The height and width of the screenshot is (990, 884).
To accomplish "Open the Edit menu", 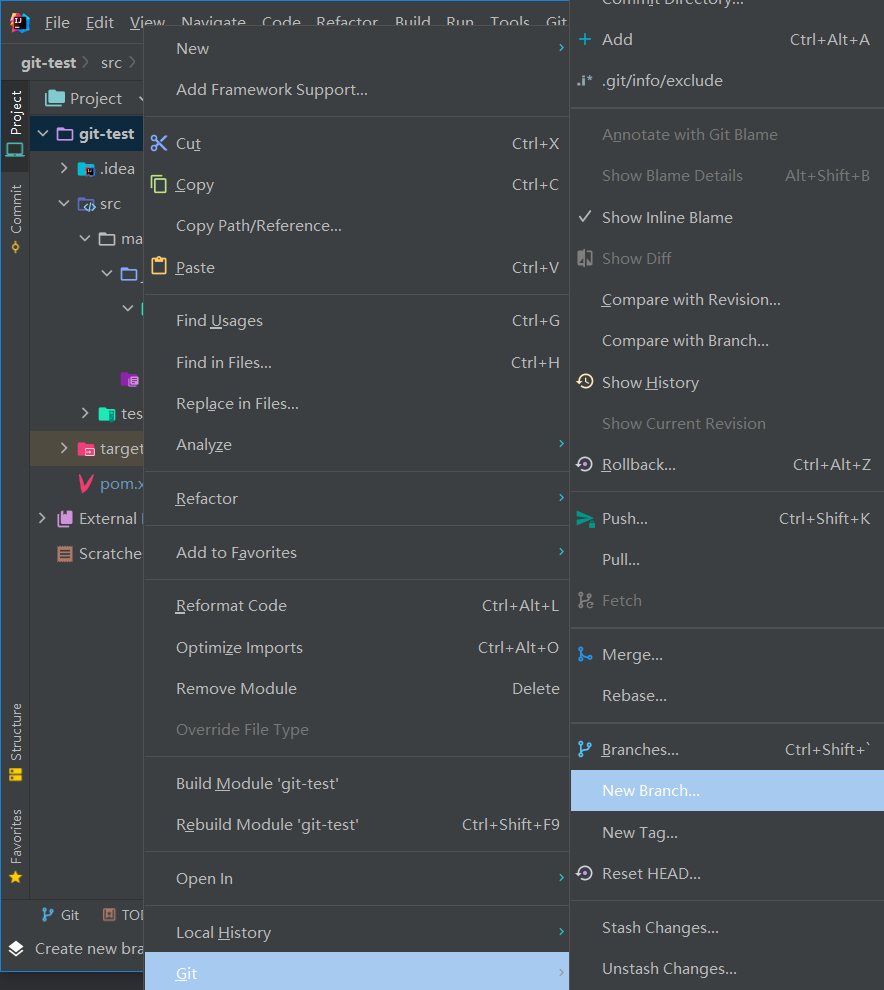I will (x=100, y=23).
